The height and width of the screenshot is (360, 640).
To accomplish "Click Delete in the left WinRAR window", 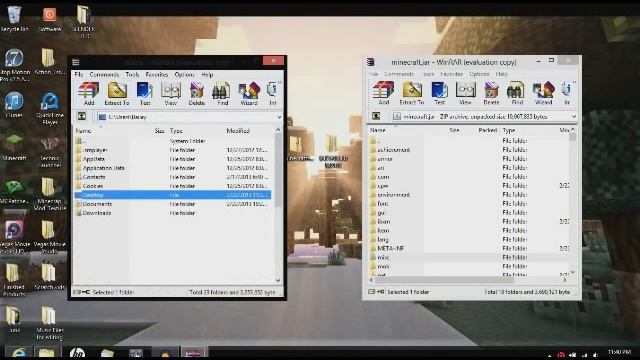I will coord(196,94).
